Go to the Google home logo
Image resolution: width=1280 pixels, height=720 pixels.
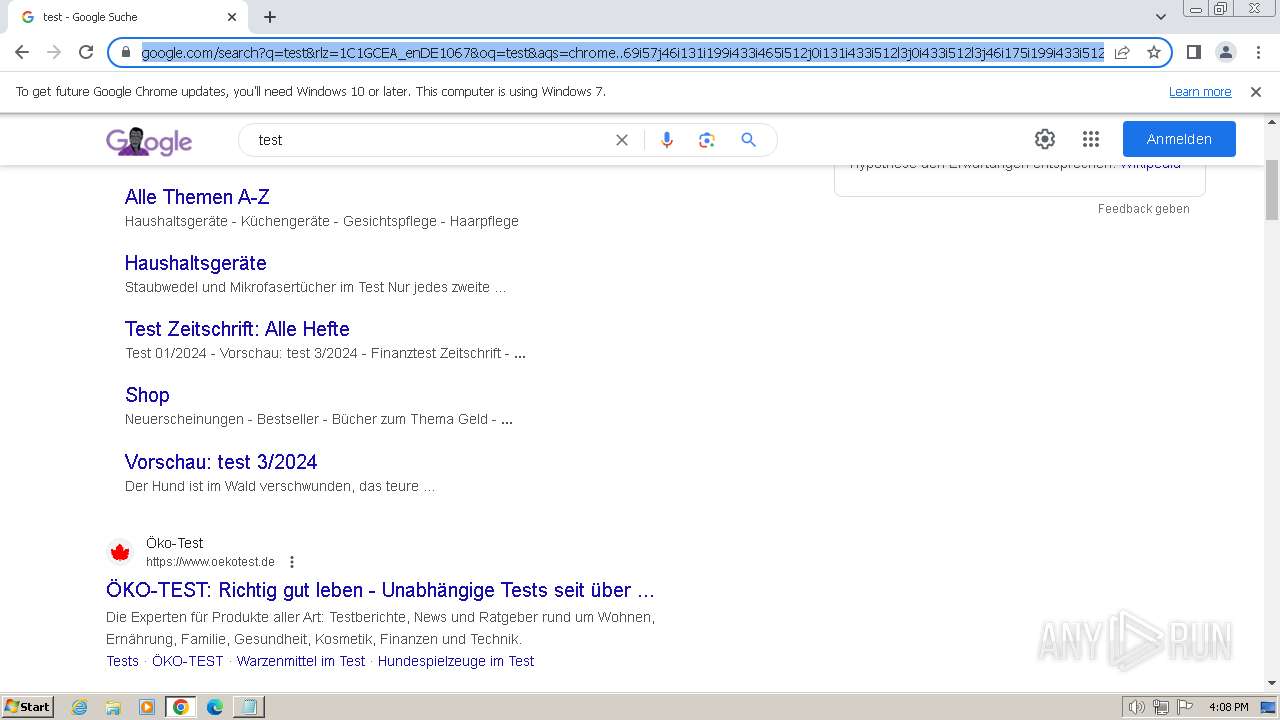point(149,141)
